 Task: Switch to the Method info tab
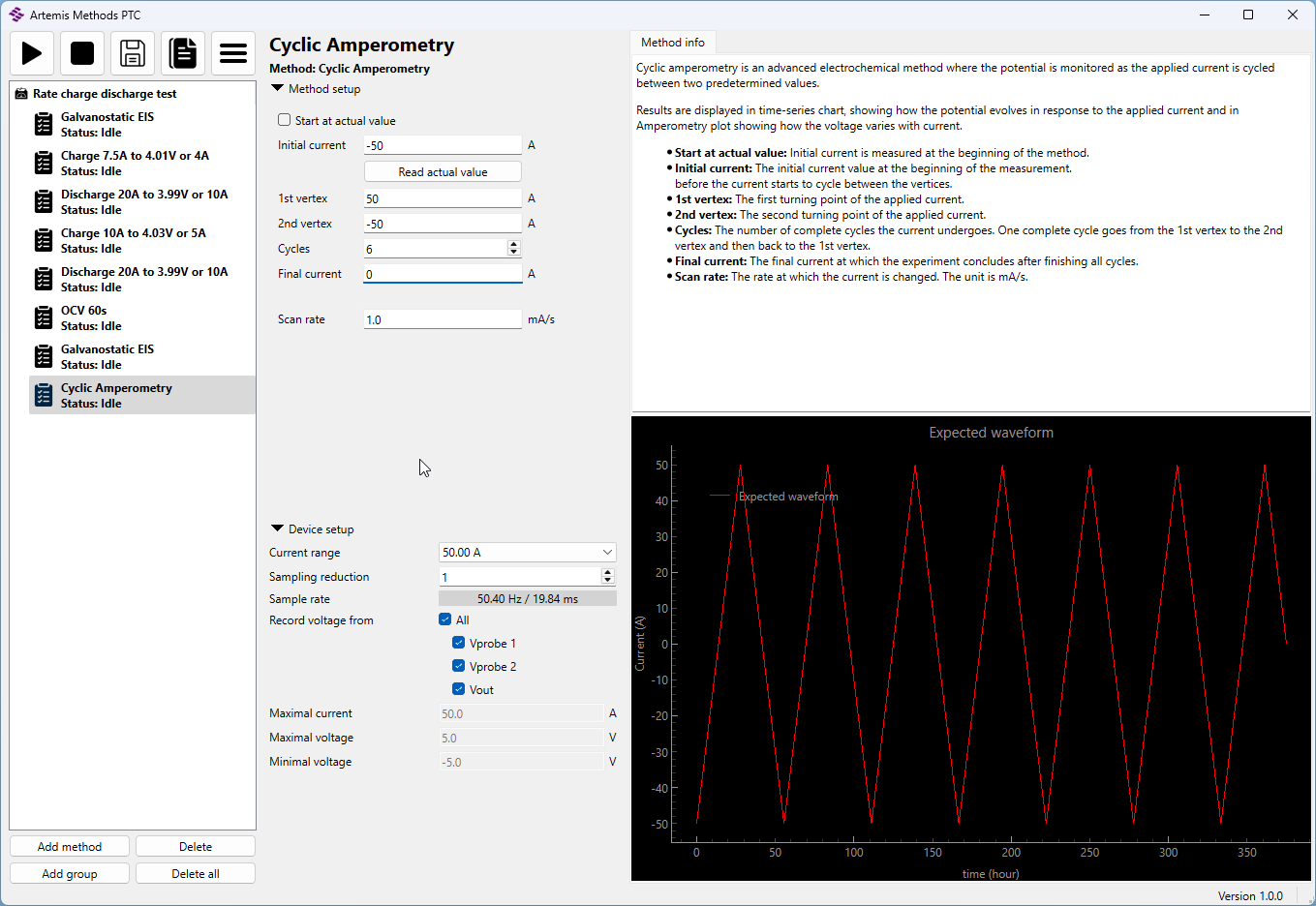click(673, 43)
